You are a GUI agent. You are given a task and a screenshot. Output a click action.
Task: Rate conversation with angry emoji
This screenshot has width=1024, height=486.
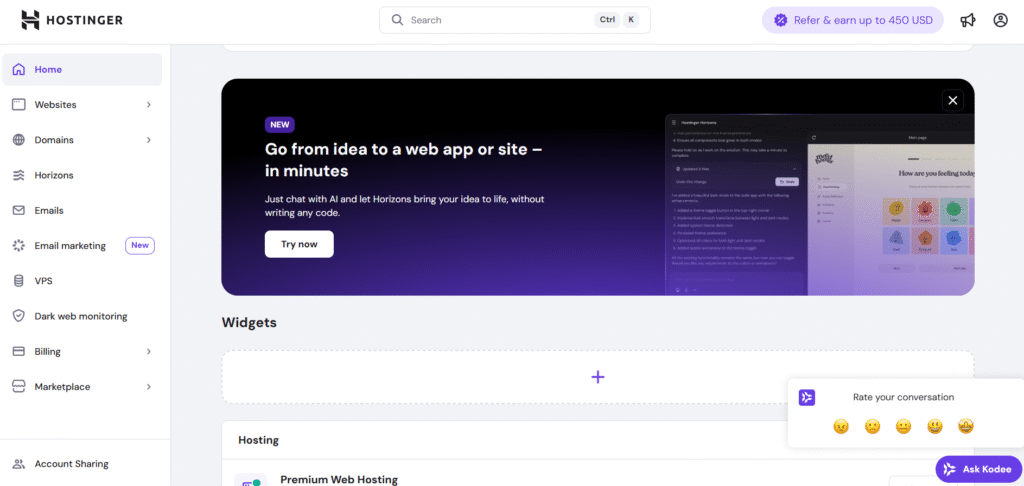841,427
